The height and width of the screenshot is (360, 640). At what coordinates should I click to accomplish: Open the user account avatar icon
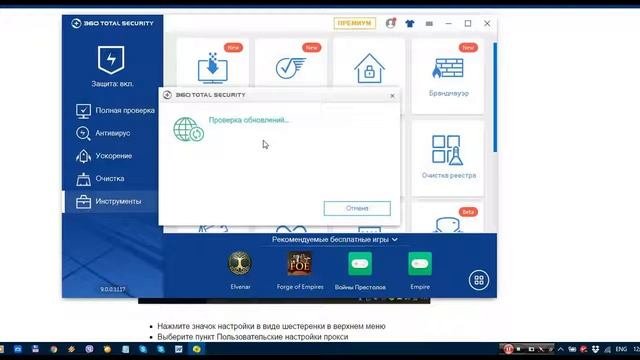(391, 23)
